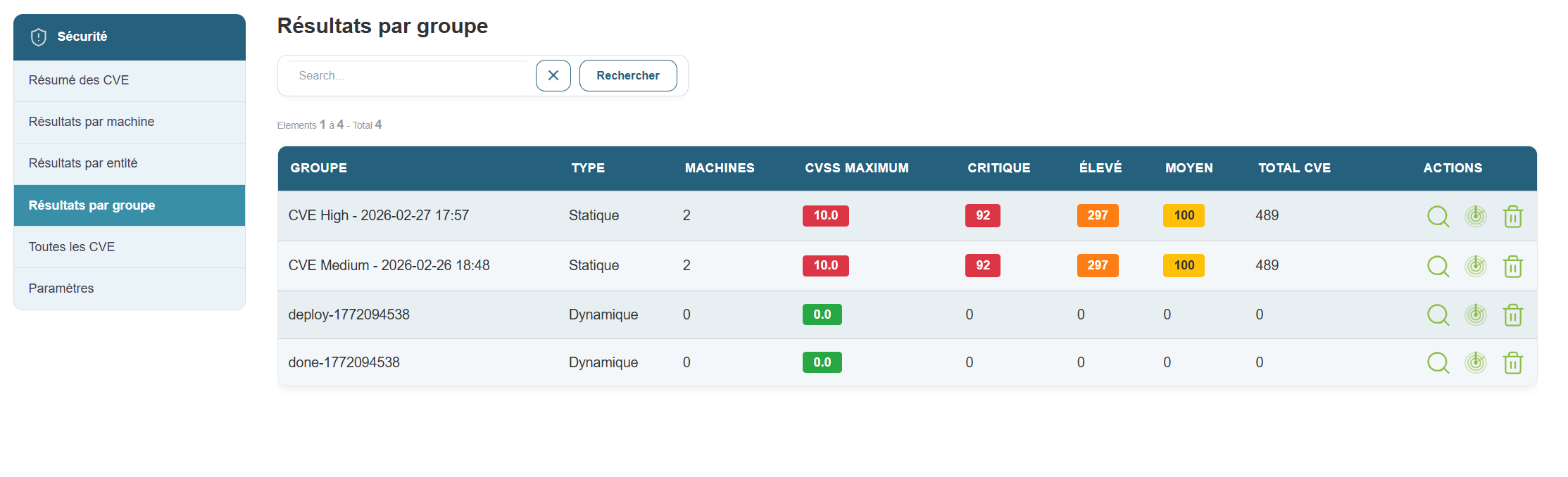The height and width of the screenshot is (477, 1568).
Task: Click the radar scan icon for CVE High group
Action: click(1475, 216)
